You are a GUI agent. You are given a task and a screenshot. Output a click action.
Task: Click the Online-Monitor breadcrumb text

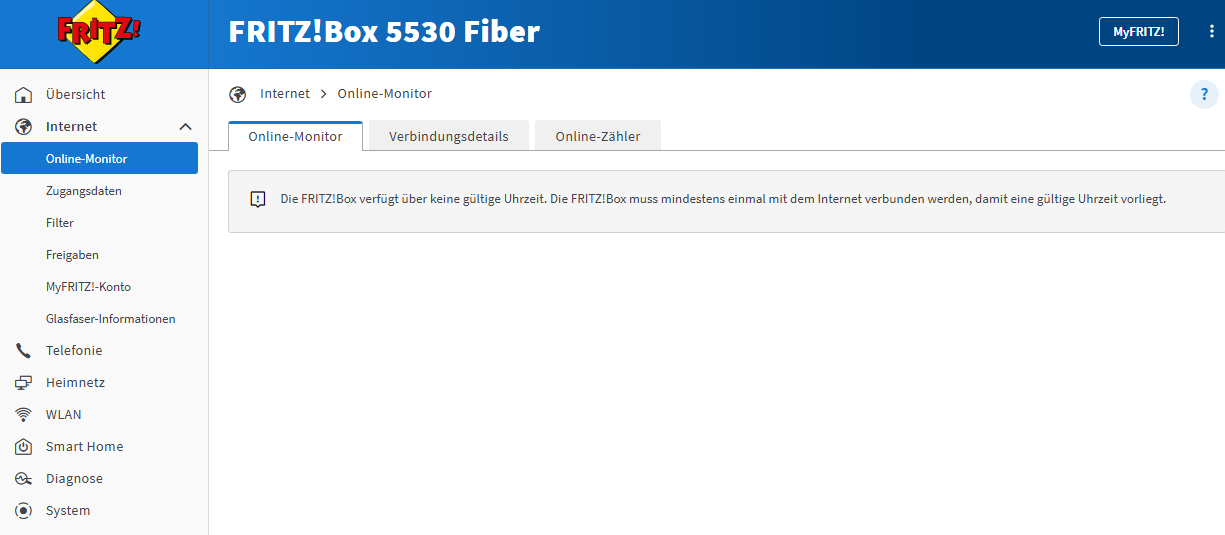385,94
